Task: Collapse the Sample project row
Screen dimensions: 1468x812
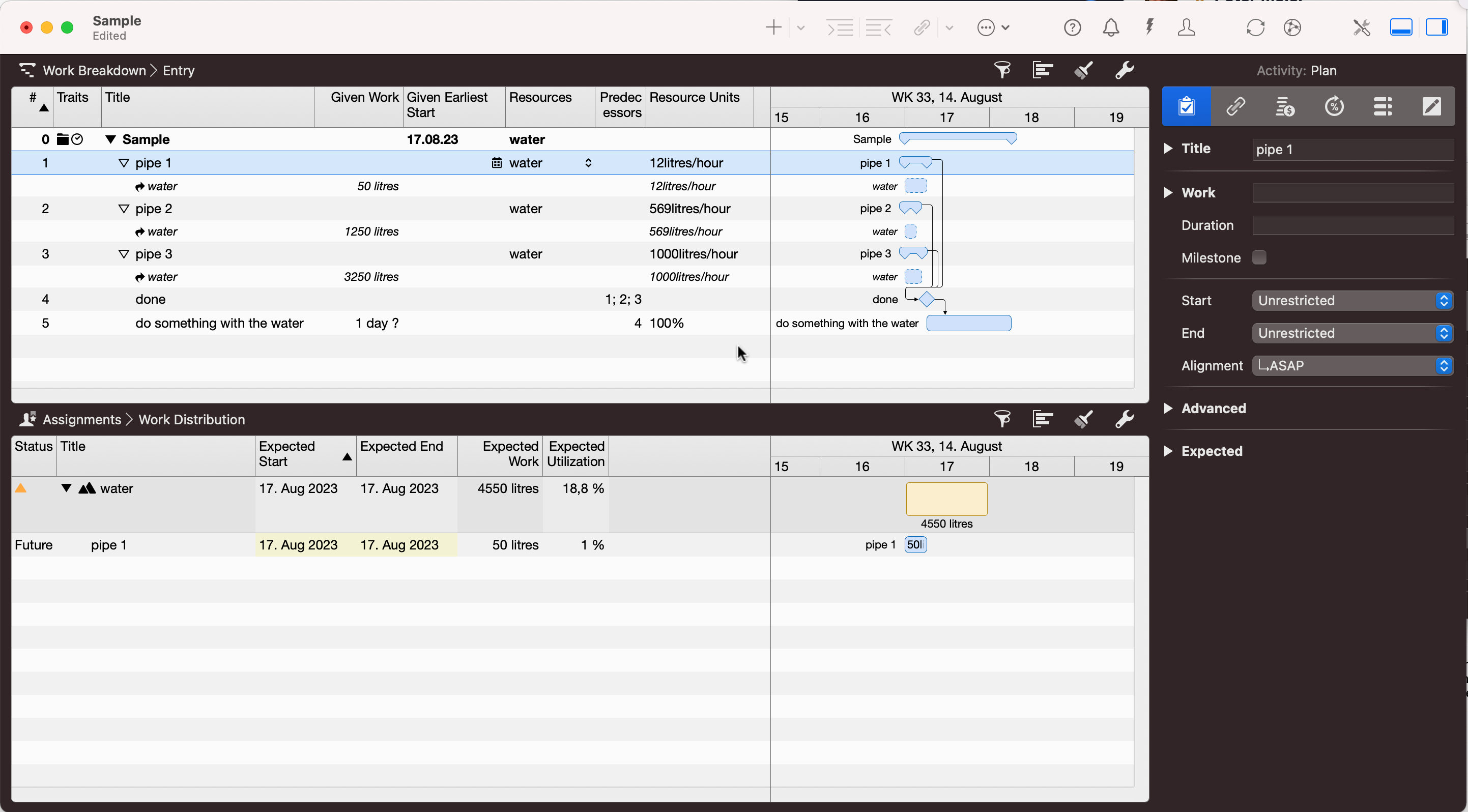Action: (110, 139)
